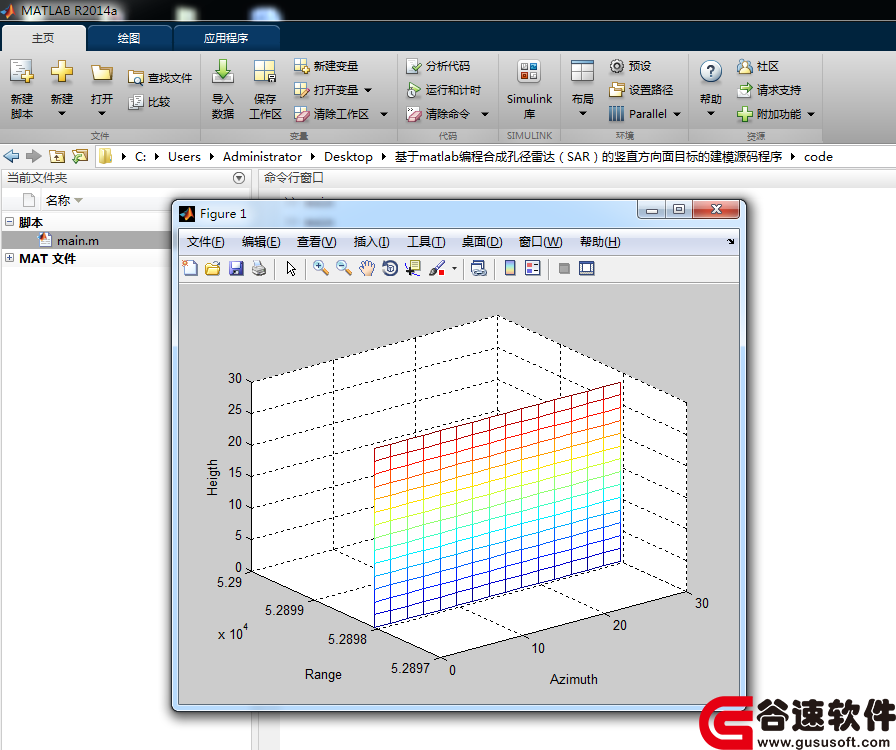The width and height of the screenshot is (896, 750).
Task: Open 查看(V) menu in Figure 1
Action: [317, 242]
